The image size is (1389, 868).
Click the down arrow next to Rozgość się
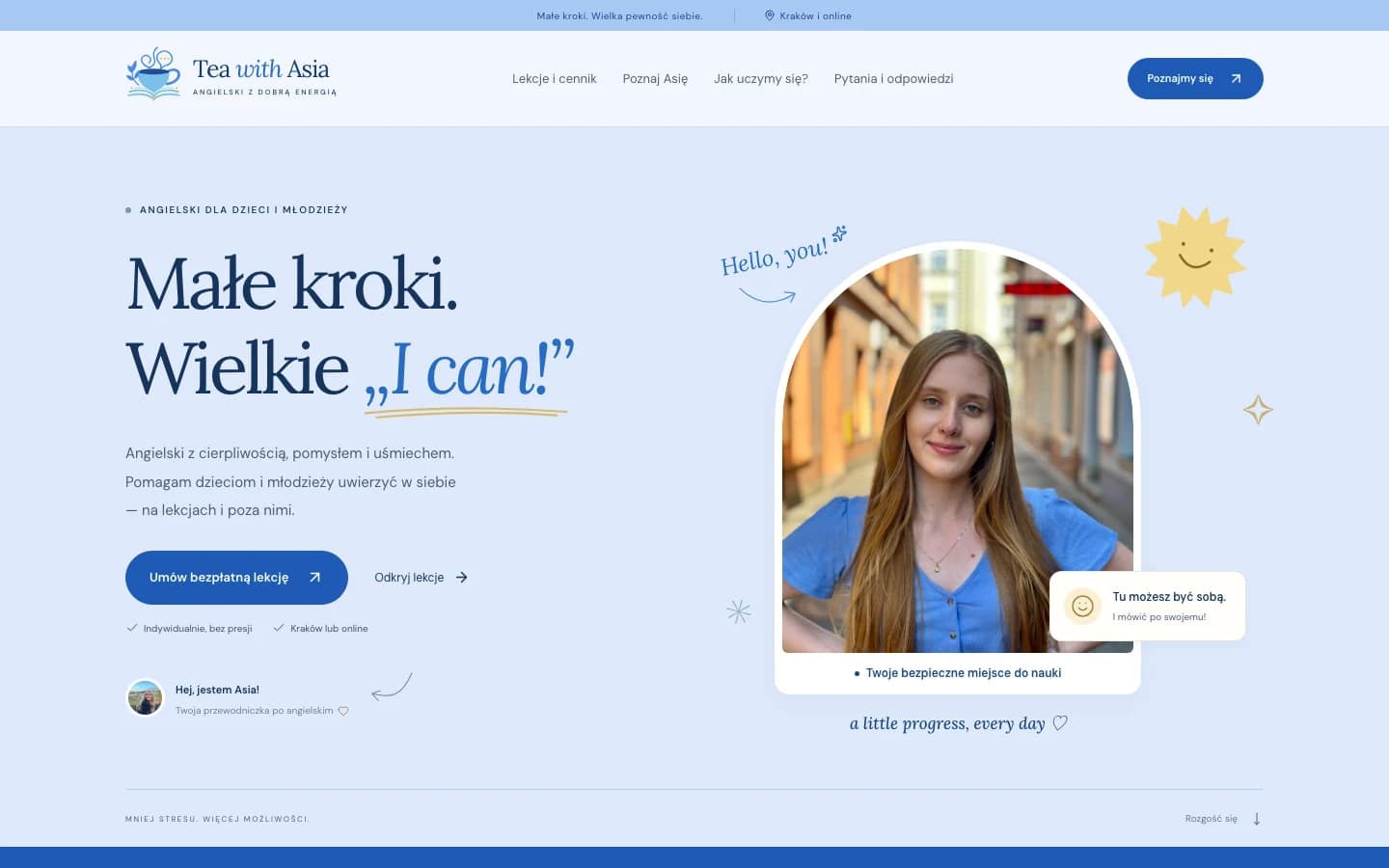coord(1257,819)
